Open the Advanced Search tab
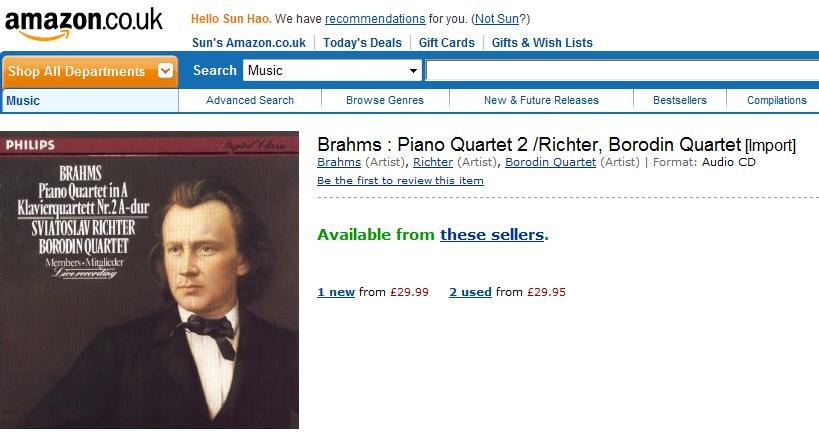819x441 pixels. point(250,100)
